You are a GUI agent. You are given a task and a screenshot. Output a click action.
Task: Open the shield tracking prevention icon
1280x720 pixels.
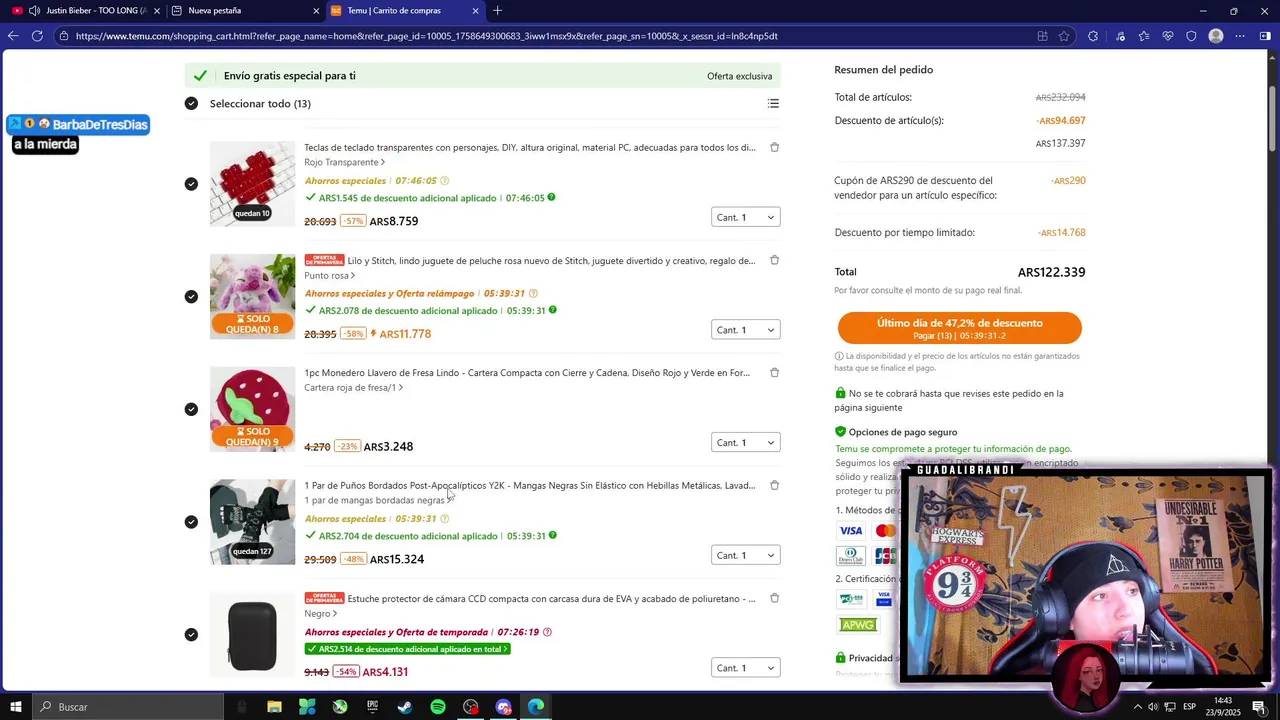click(x=1191, y=36)
